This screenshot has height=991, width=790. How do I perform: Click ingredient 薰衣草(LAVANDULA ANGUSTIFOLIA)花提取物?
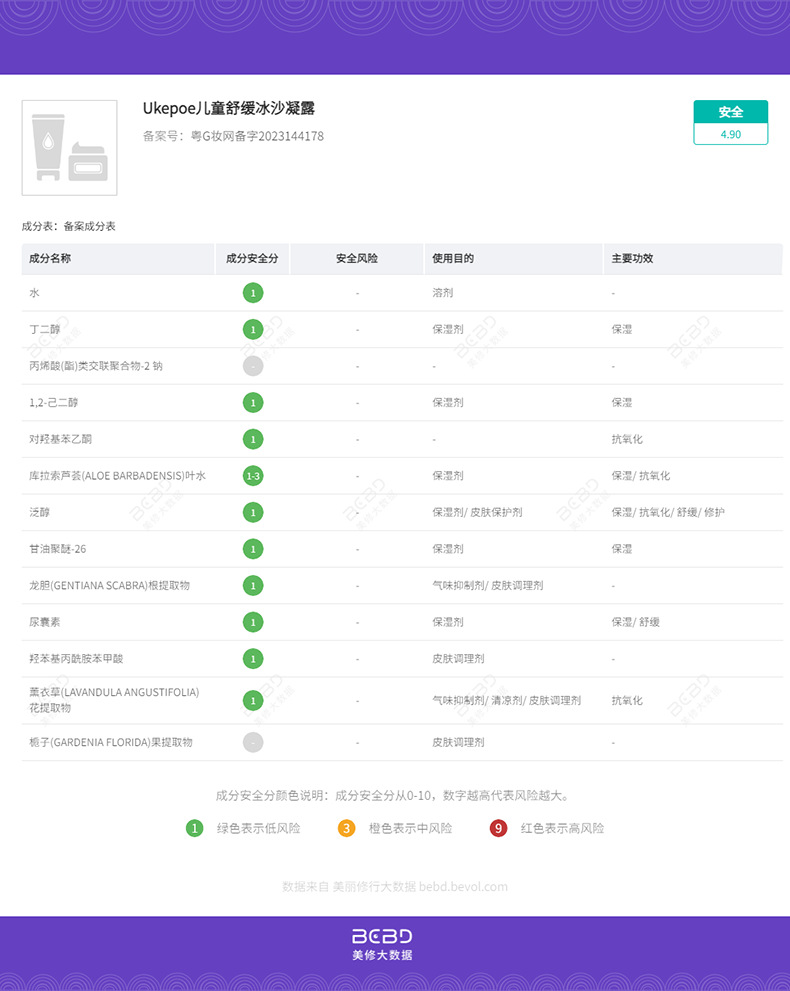pos(114,700)
